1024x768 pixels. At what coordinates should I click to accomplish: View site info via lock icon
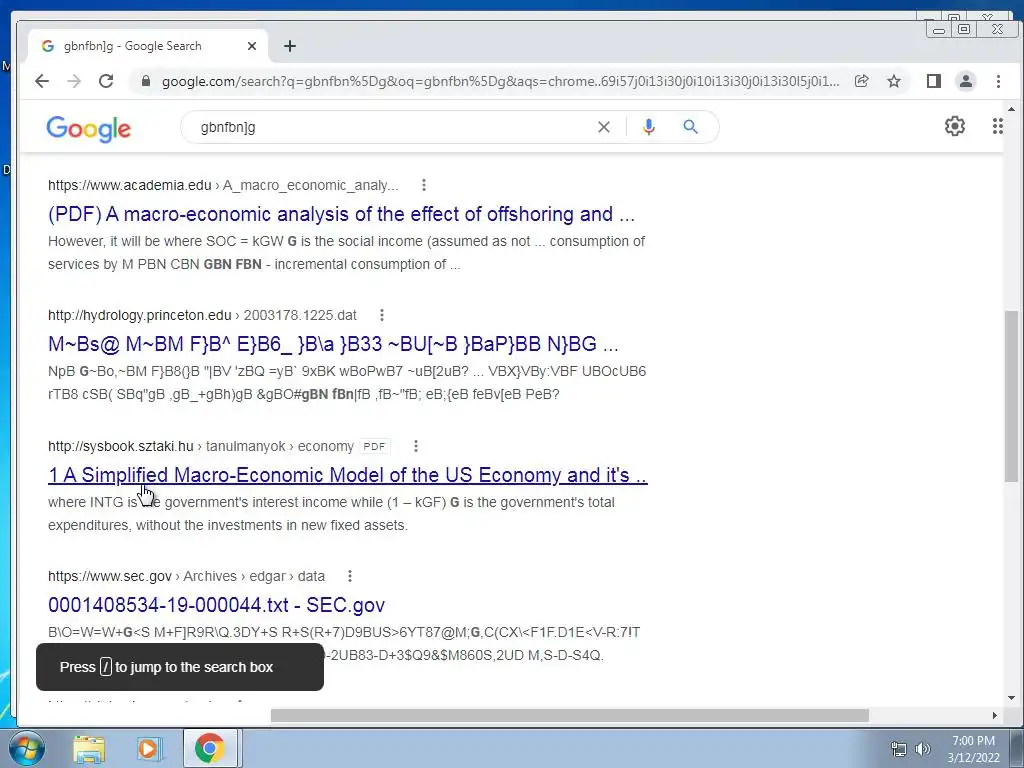pyautogui.click(x=146, y=81)
